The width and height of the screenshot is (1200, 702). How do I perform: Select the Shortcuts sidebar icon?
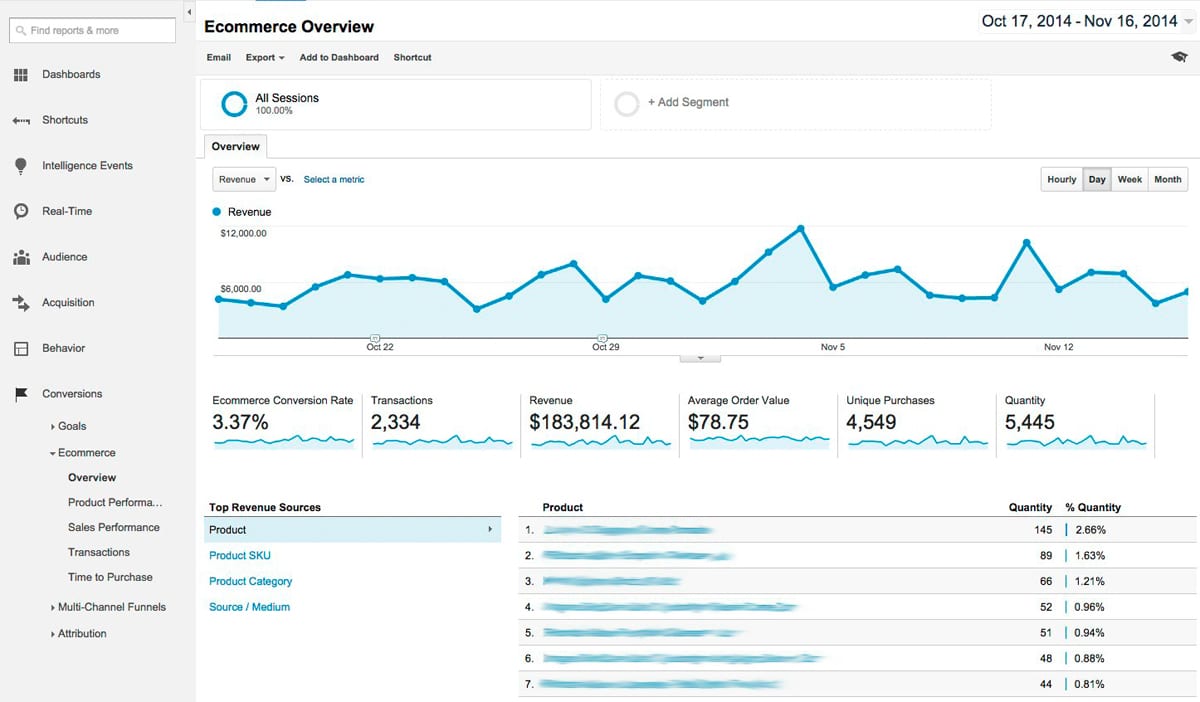[22, 120]
